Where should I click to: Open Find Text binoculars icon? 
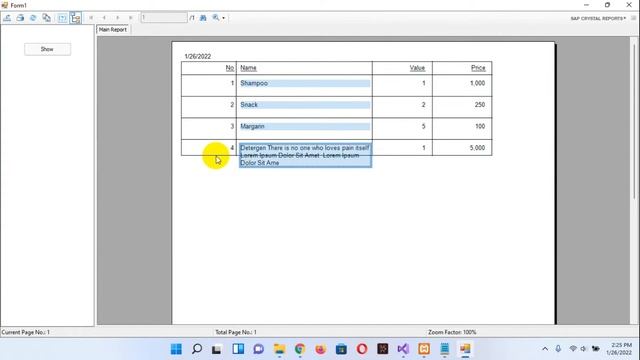tap(203, 18)
